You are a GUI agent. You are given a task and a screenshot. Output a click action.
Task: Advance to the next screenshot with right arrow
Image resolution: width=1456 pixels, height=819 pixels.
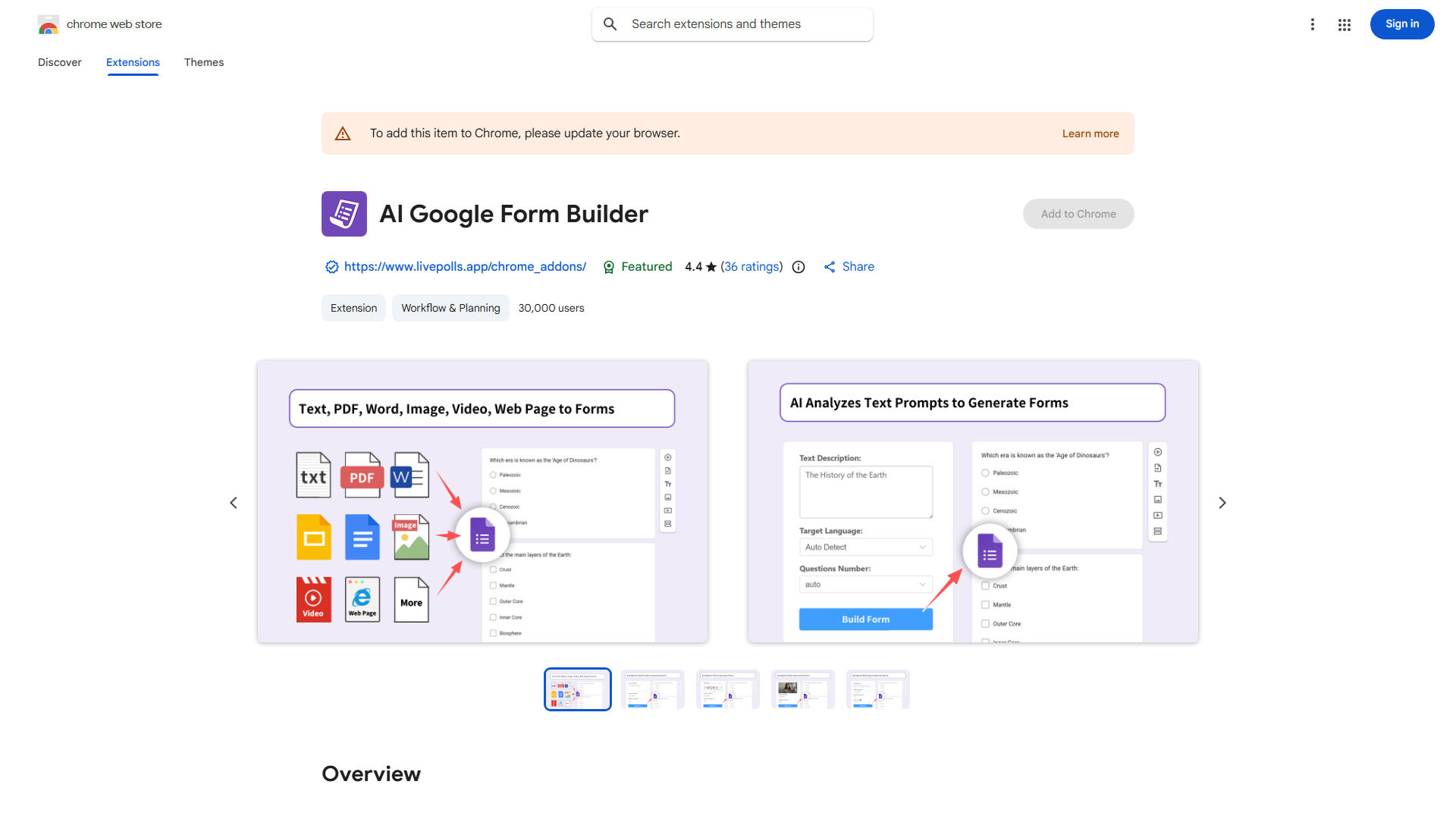tap(1222, 502)
